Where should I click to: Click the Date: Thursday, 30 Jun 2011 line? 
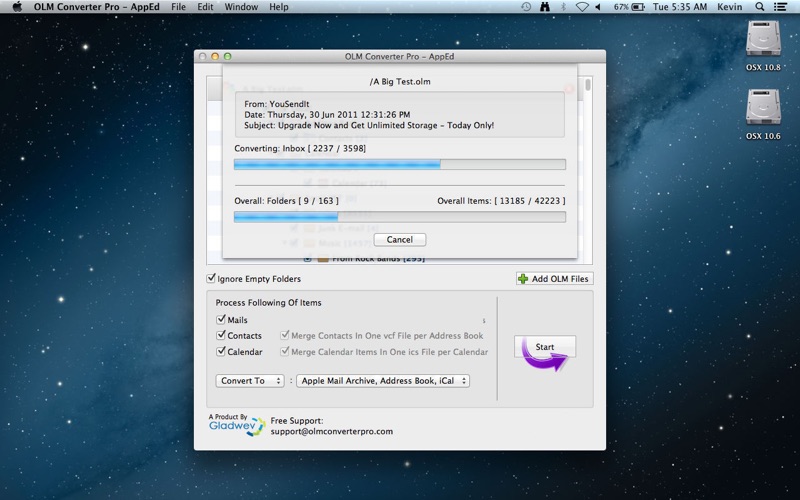[327, 114]
